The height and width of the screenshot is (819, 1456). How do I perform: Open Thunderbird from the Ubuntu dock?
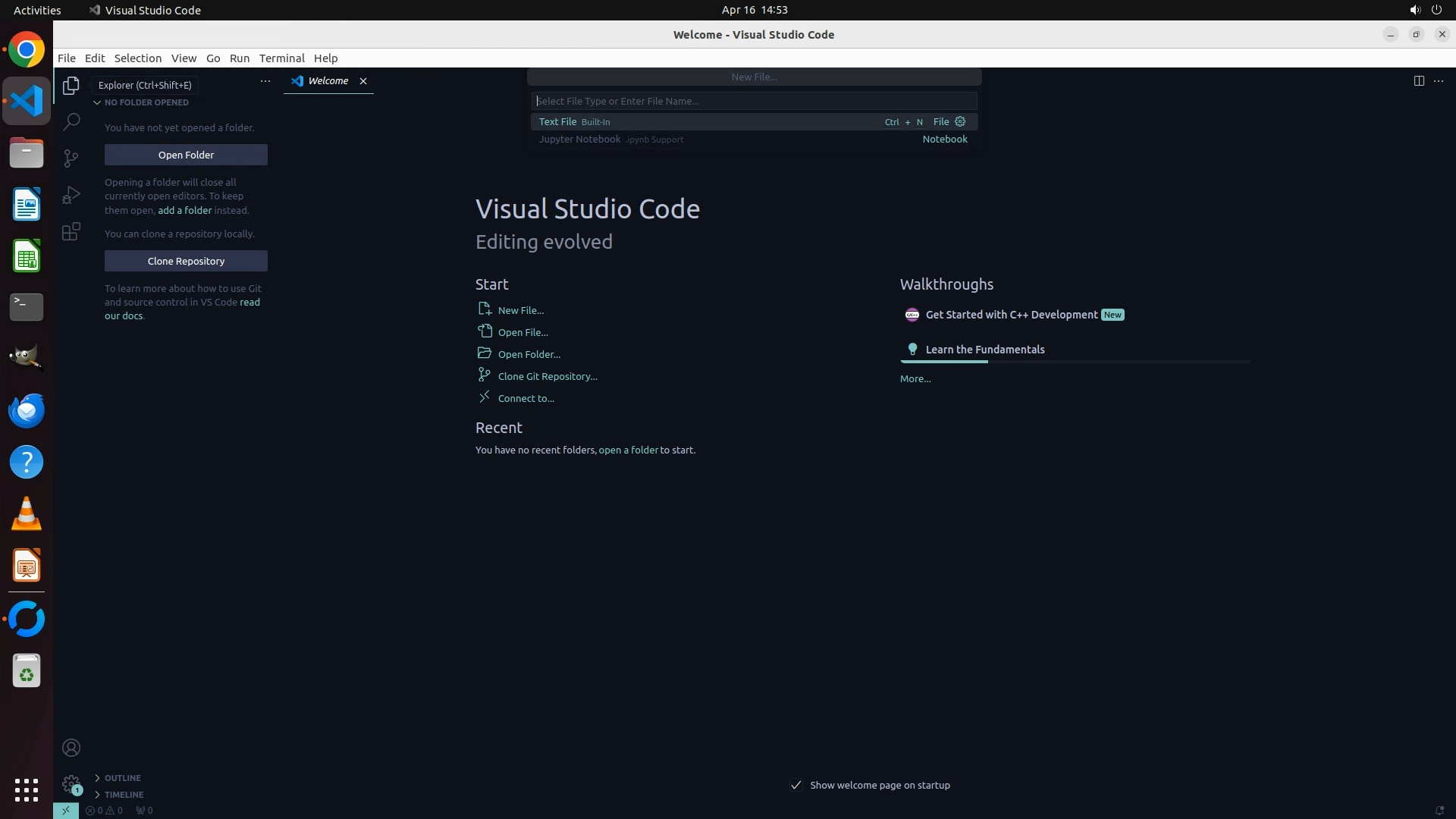coord(27,410)
